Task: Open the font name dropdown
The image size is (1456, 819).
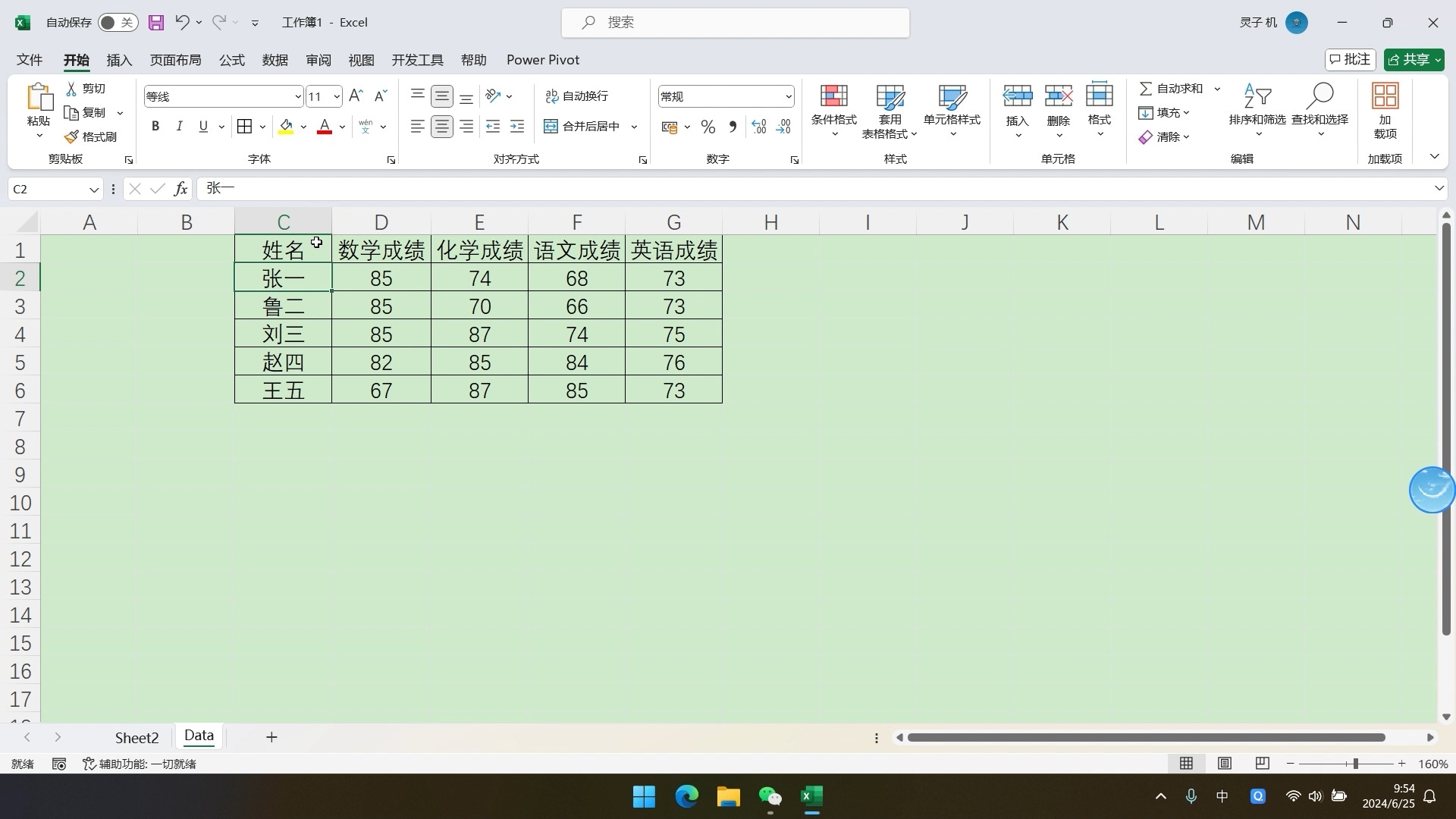Action: (x=296, y=96)
